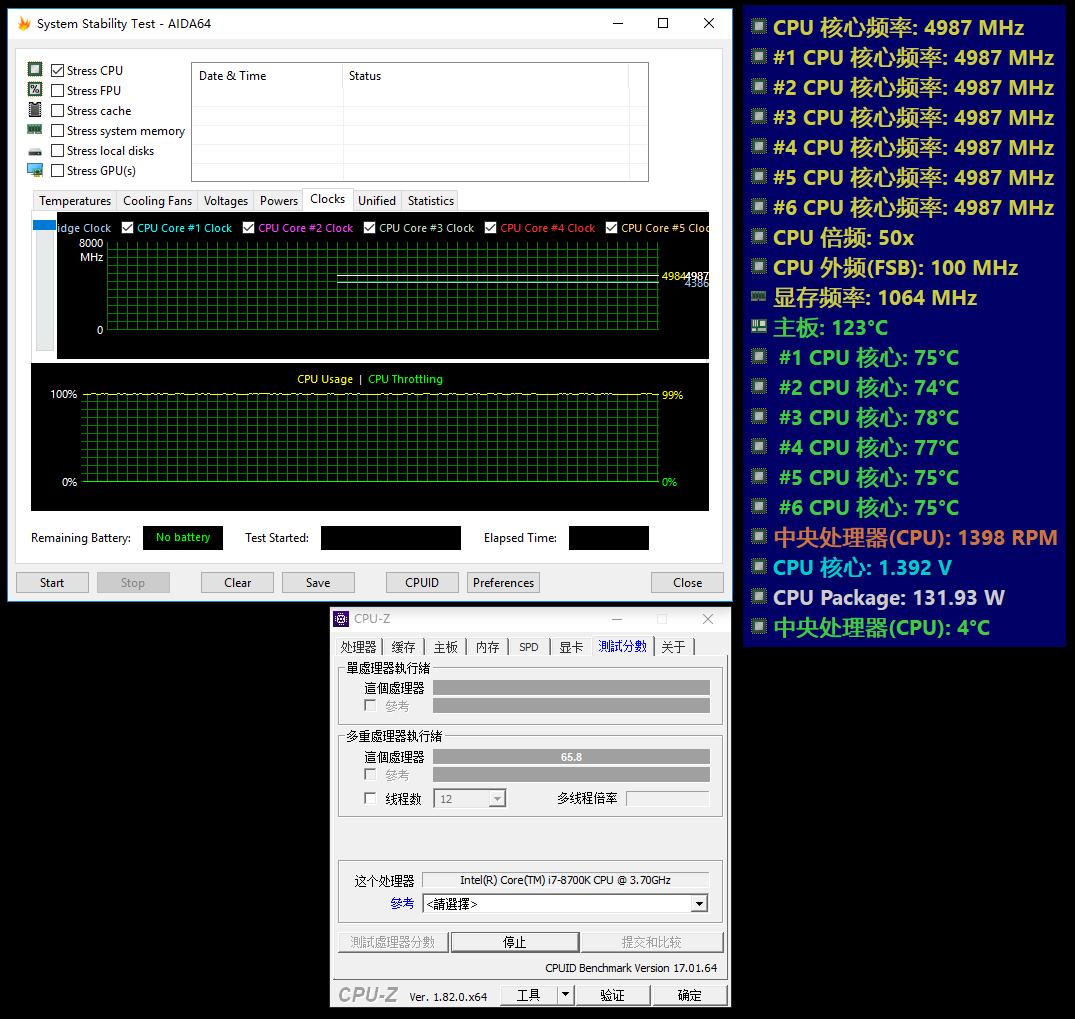The width and height of the screenshot is (1075, 1019).
Task: Click memory icon beside 显存频率 1064 MHz
Action: click(x=758, y=296)
